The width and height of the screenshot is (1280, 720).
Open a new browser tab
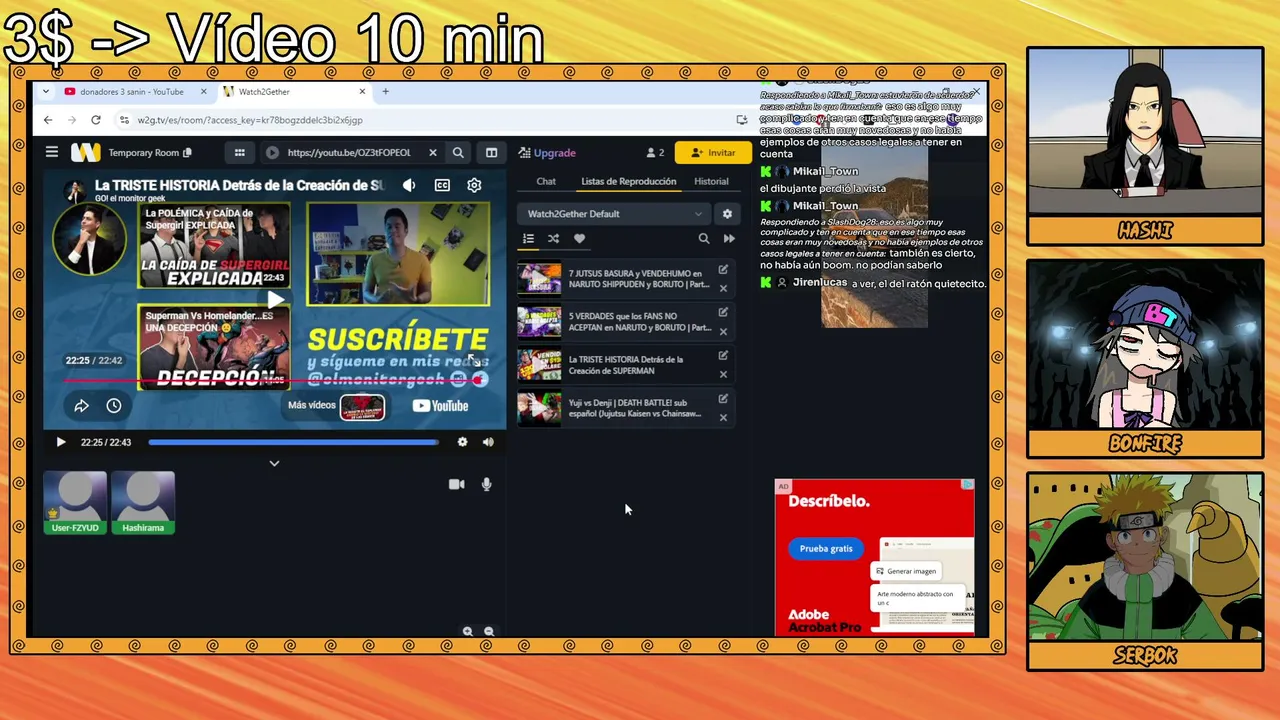[385, 92]
